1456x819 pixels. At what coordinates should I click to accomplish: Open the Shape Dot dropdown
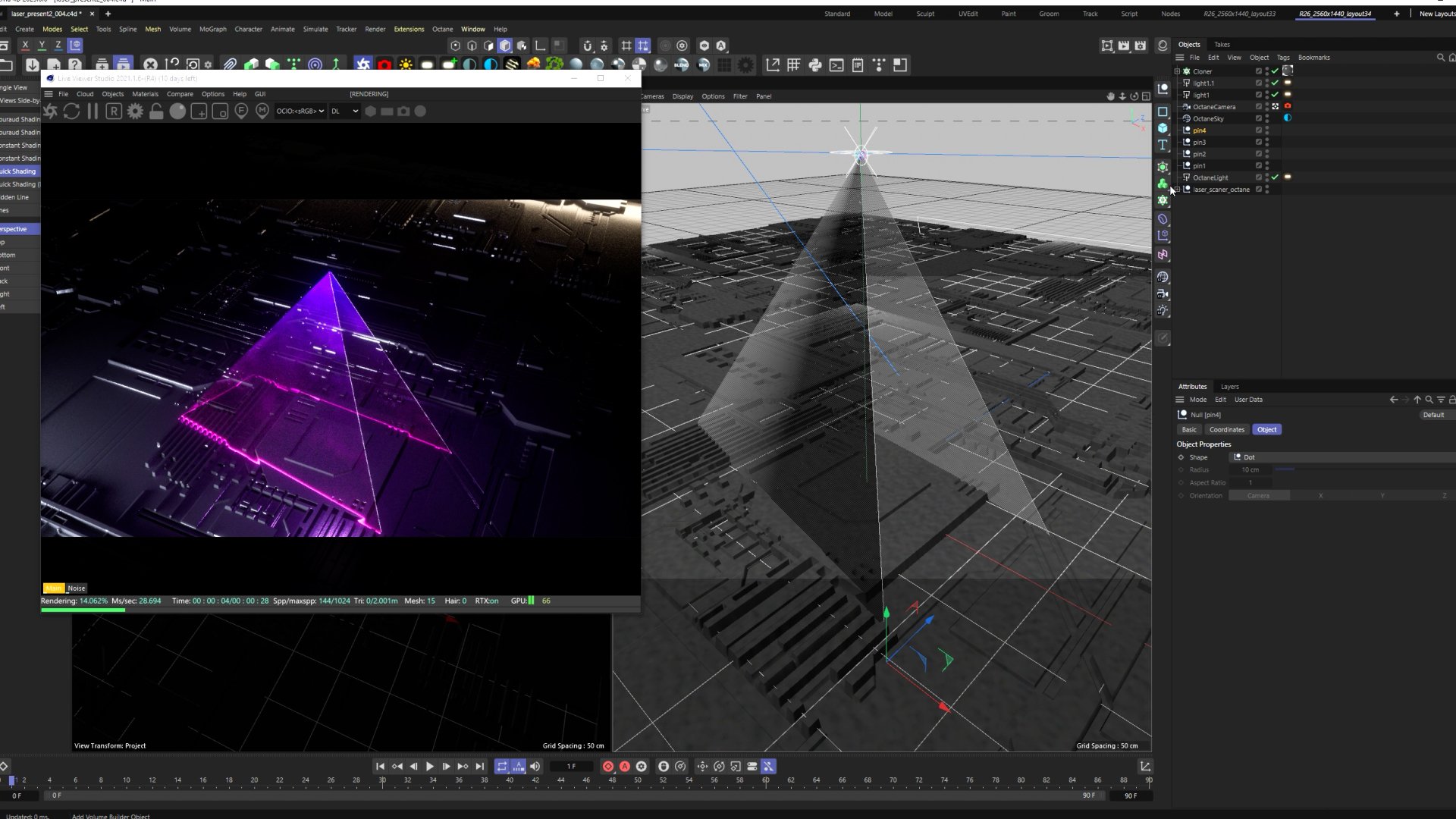[x=1342, y=457]
